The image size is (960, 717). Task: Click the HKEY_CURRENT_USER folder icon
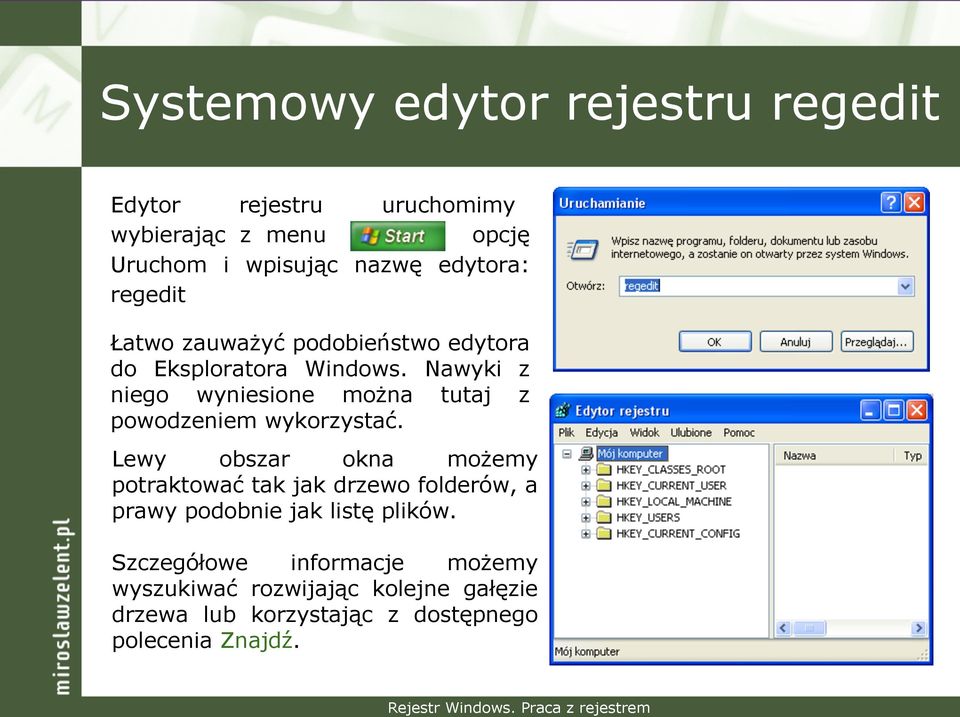(604, 486)
